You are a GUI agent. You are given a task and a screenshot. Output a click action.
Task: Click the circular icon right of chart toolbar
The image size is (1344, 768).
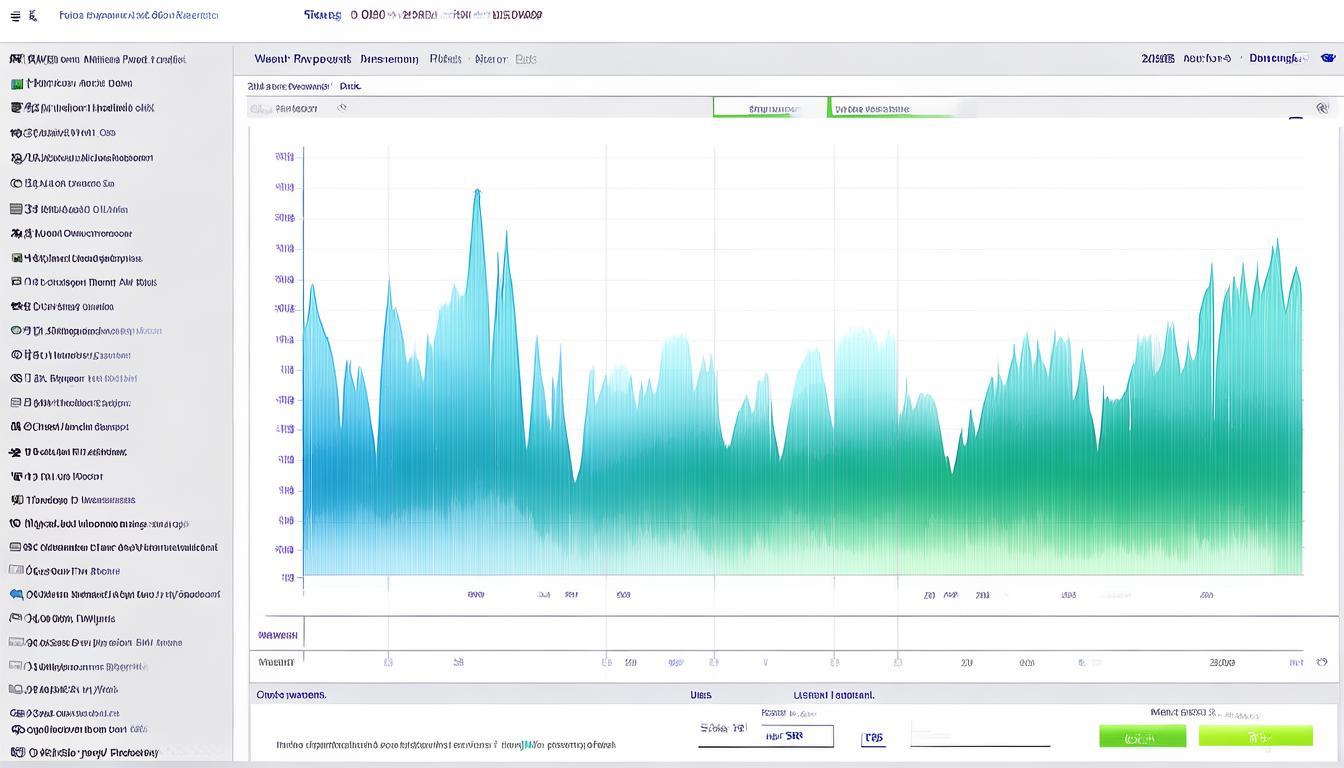pyautogui.click(x=1322, y=108)
